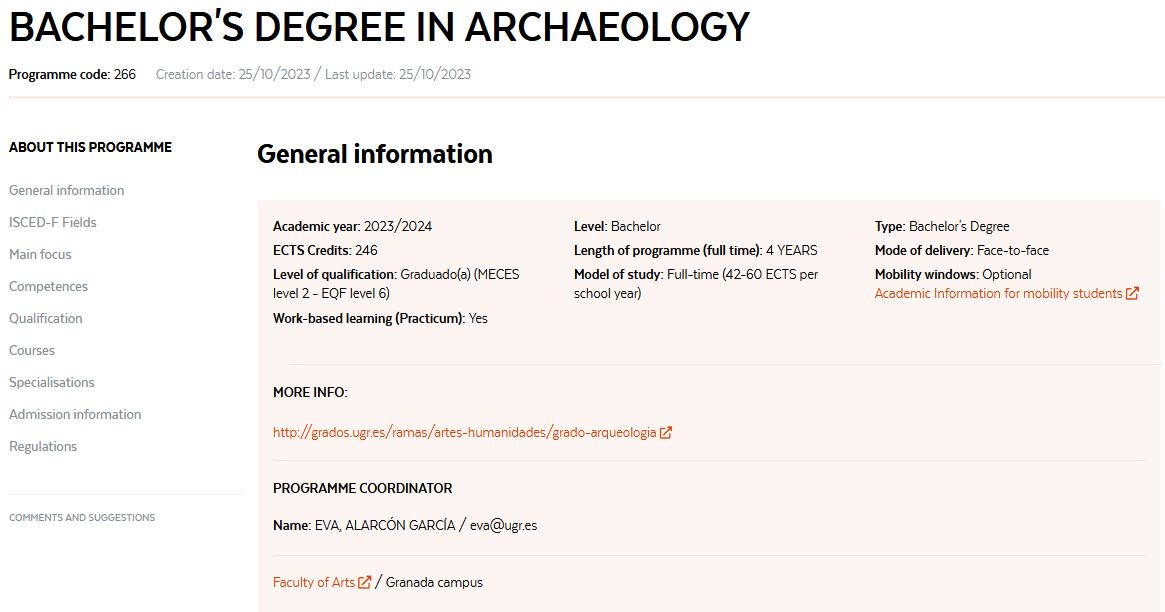This screenshot has height=612, width=1165.
Task: Click the Bachelor's Degree in Archaeology title
Action: coord(379,28)
